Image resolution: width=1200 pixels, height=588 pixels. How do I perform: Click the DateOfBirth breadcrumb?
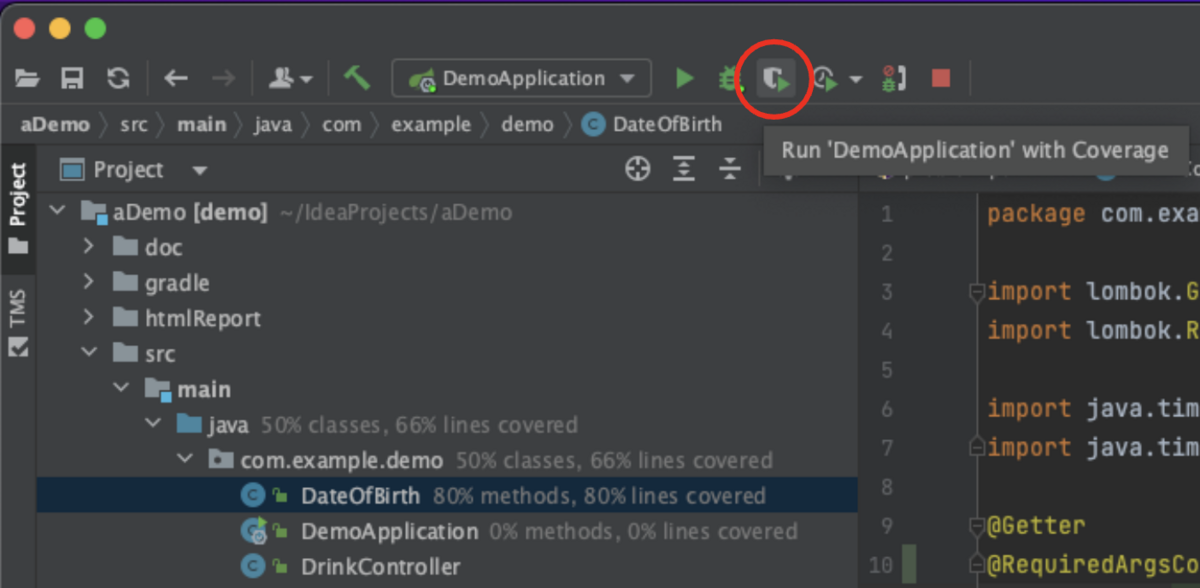[x=652, y=124]
